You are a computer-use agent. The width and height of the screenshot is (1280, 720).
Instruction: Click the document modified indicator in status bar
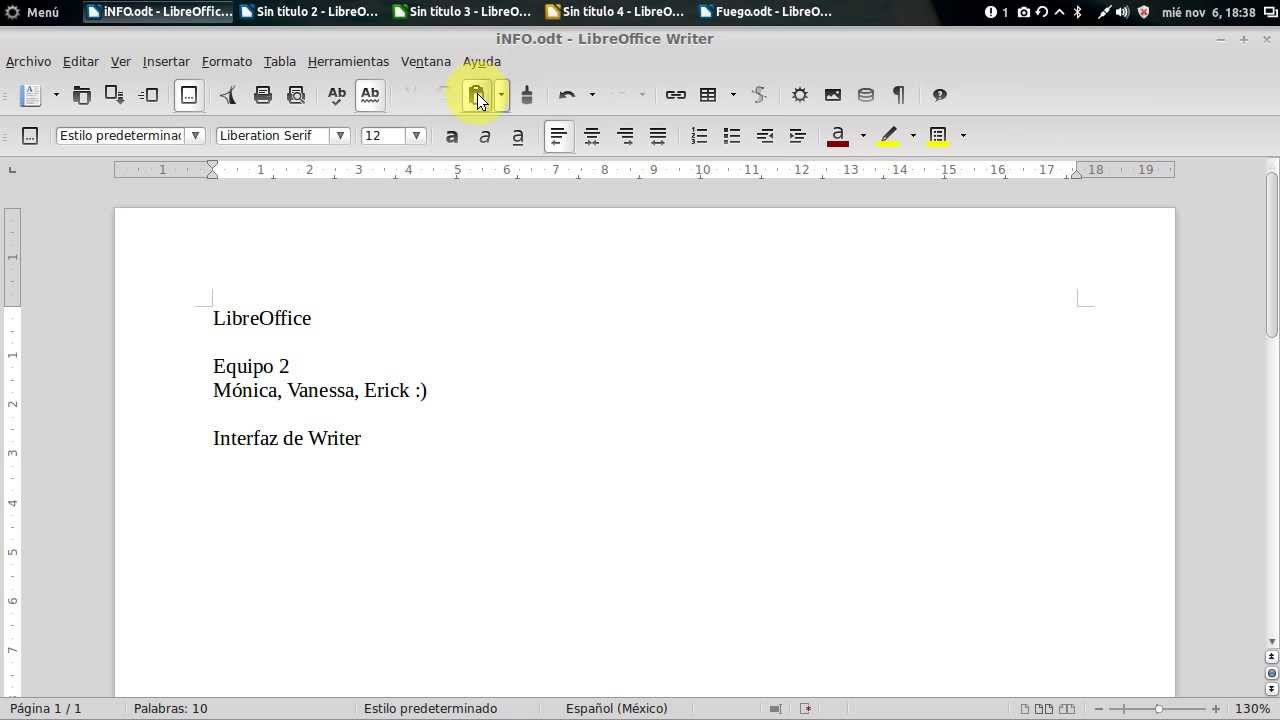click(x=805, y=709)
